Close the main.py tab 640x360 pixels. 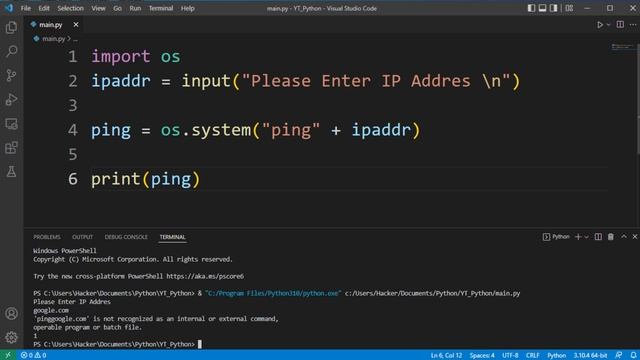76,25
